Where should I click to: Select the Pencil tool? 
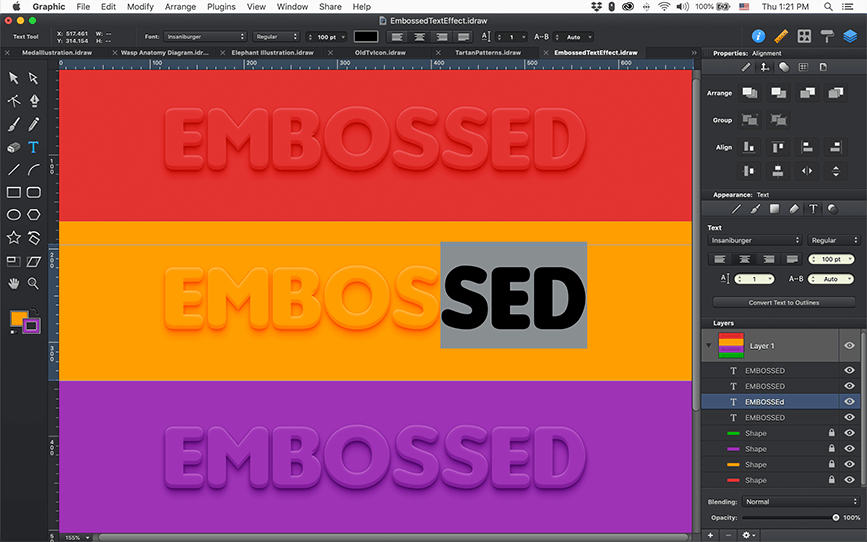pyautogui.click(x=34, y=124)
